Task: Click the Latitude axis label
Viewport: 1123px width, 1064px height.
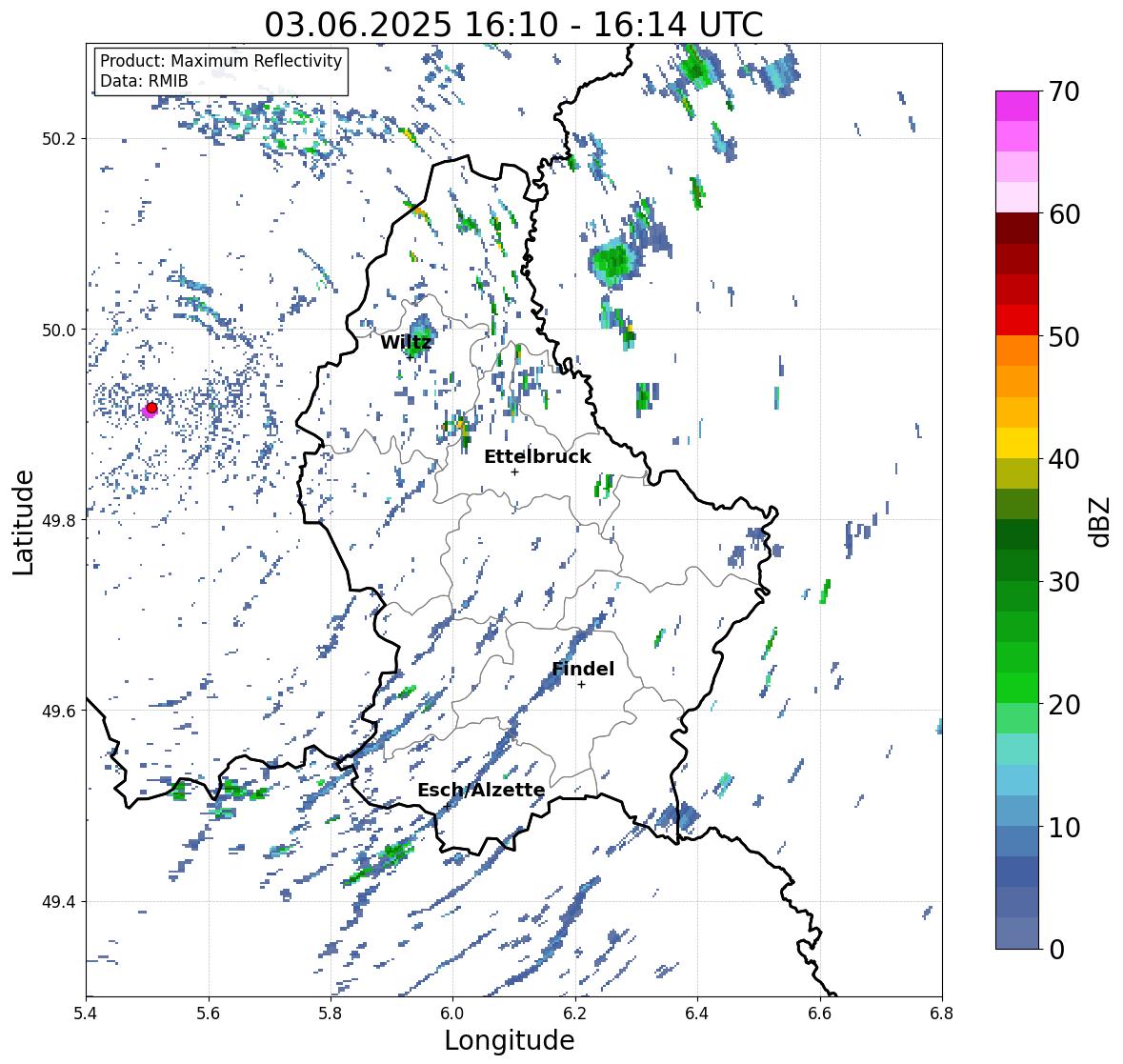Action: click(x=24, y=522)
